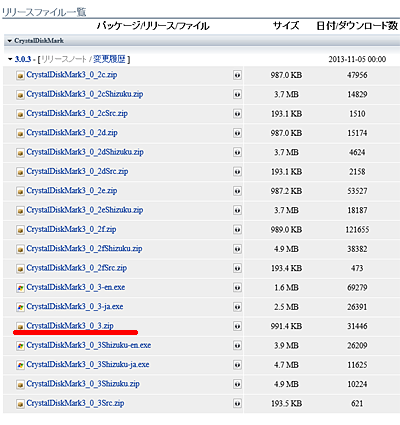400x425 pixels.
Task: Click exe icon beside CrystalDiskMark3_0_3Shizuku-en.exe
Action: [x=20, y=346]
